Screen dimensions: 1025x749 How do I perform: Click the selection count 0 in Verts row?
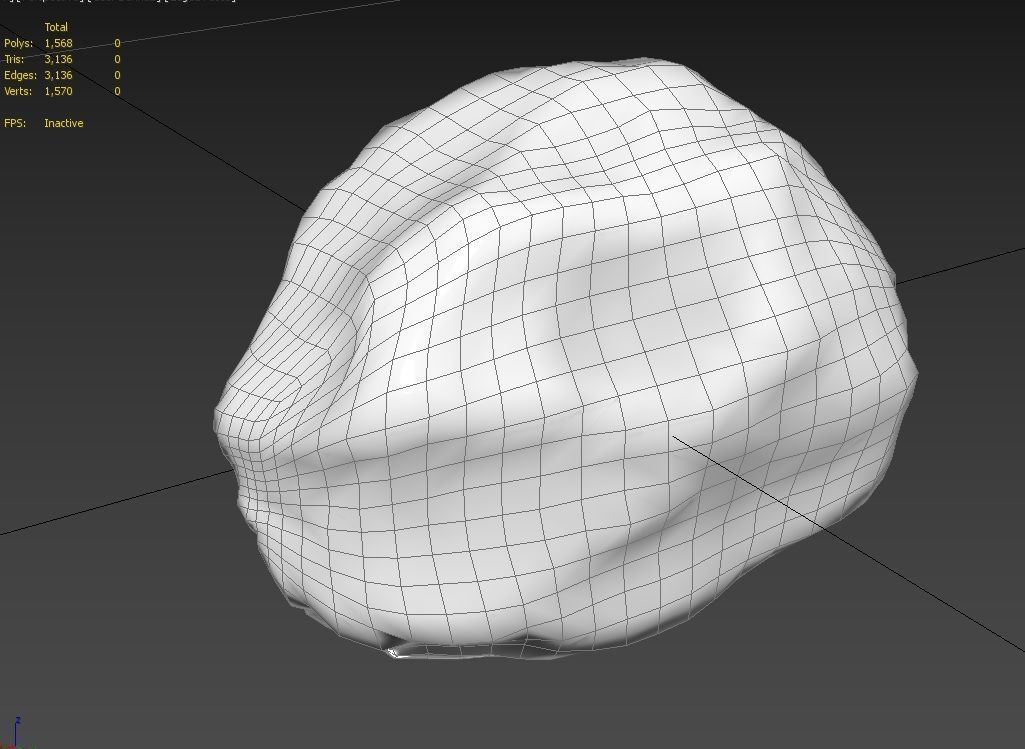[x=118, y=91]
